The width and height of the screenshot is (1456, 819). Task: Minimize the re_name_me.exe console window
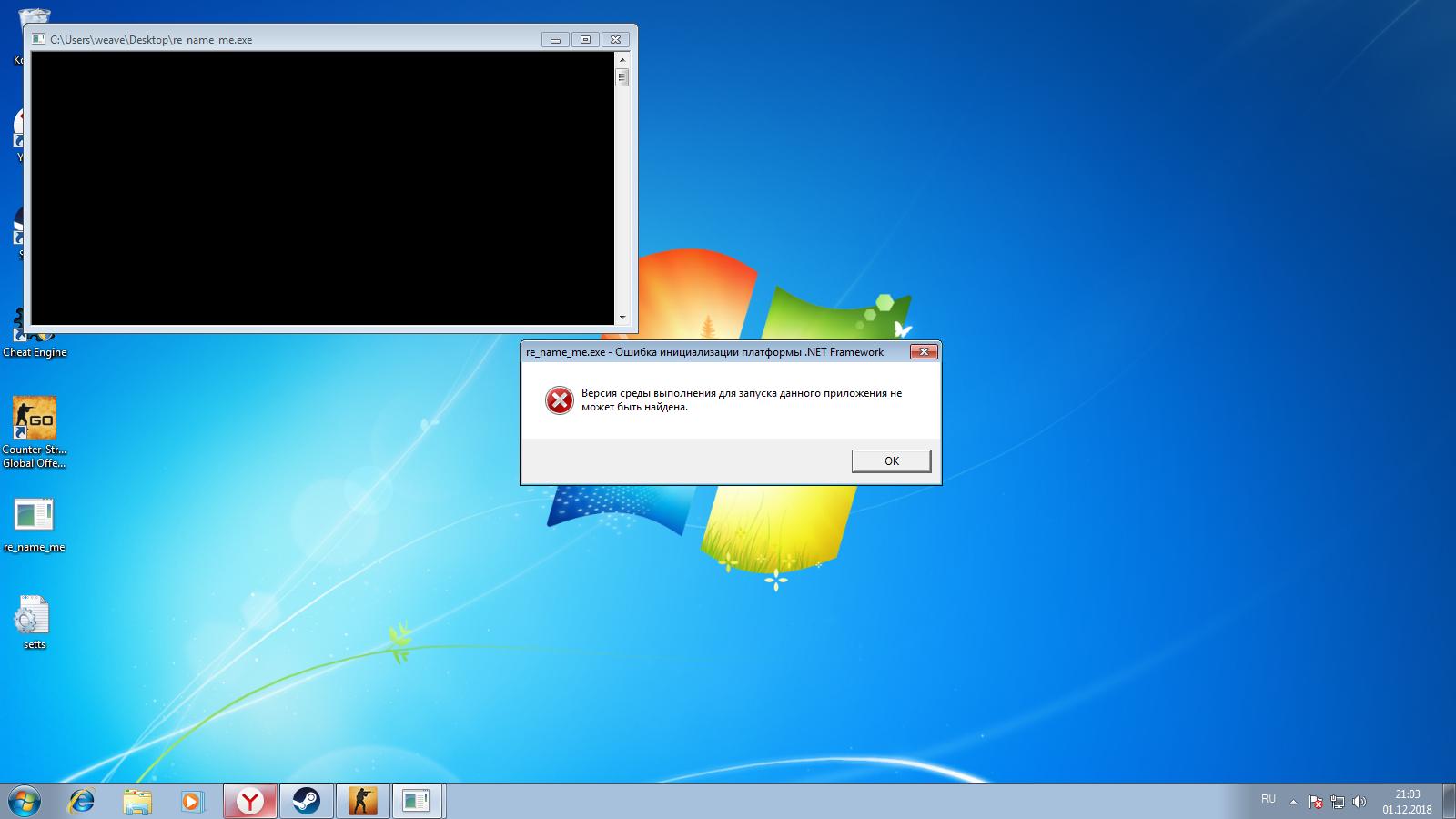tap(555, 40)
